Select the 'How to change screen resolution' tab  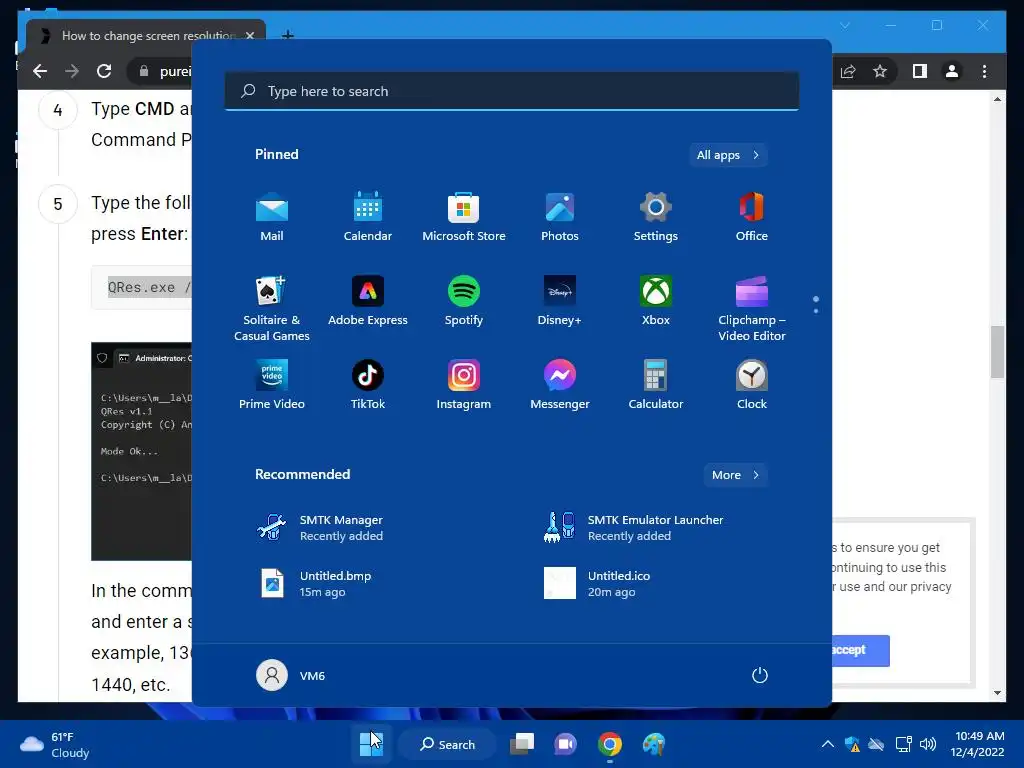pos(146,36)
